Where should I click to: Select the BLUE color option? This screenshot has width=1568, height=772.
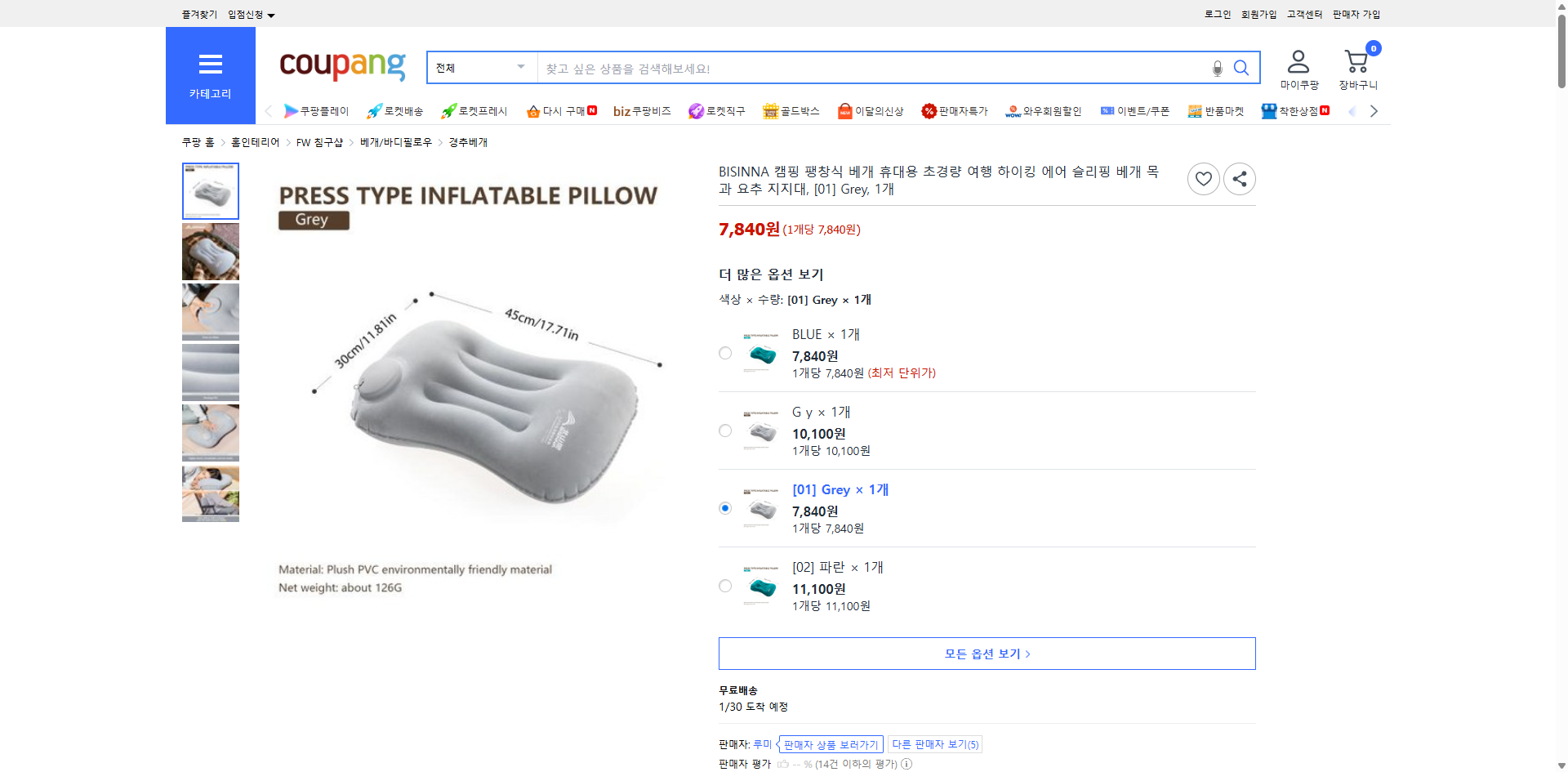click(x=724, y=352)
